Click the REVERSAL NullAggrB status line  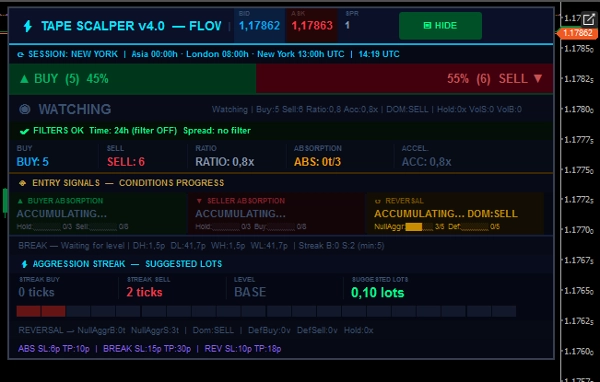196,330
